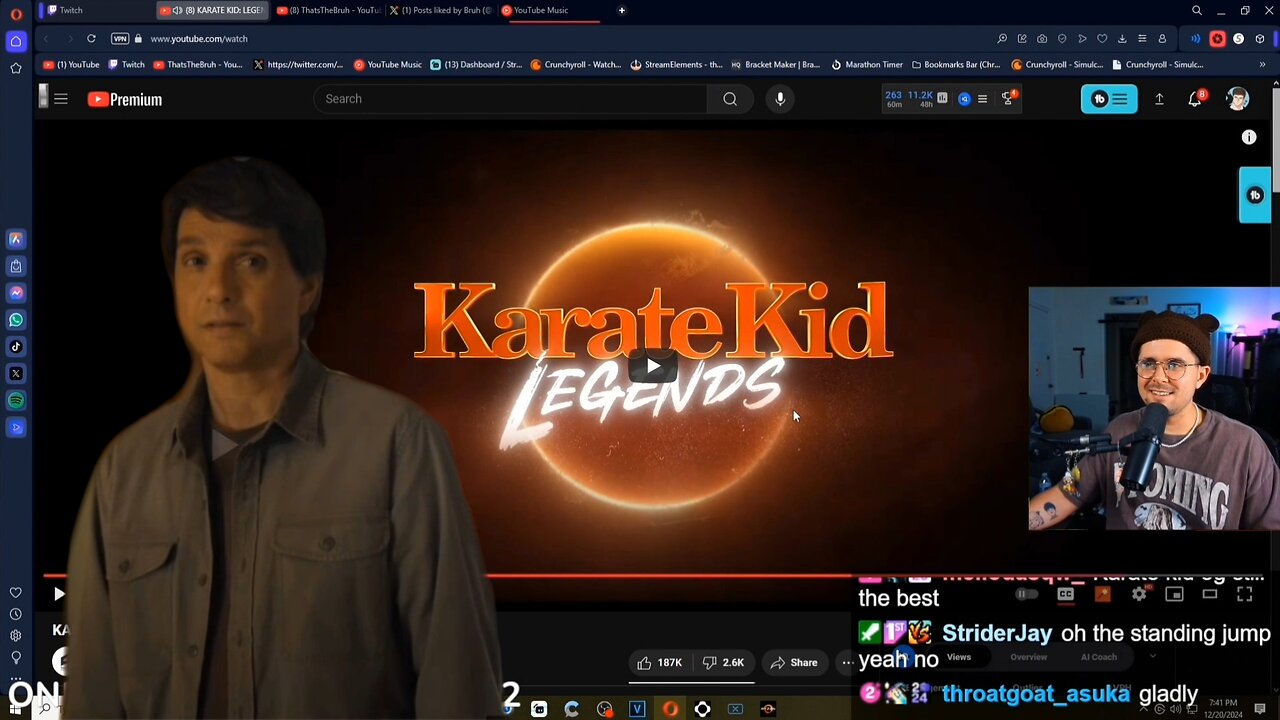Open the Opera start page home icon

coord(15,41)
